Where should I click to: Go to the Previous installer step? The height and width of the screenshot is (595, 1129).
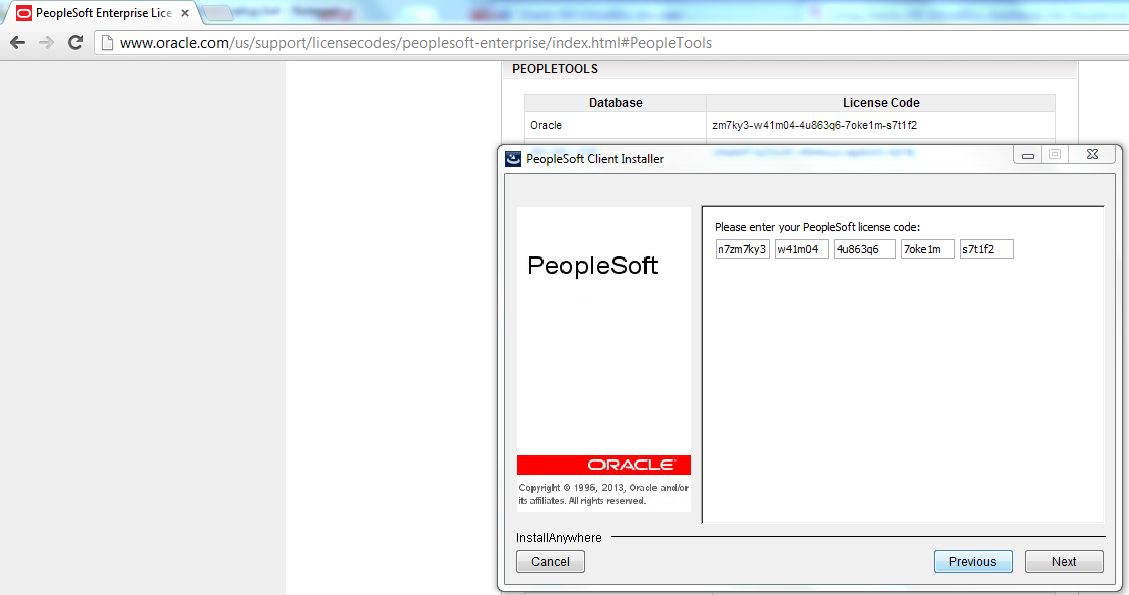973,562
